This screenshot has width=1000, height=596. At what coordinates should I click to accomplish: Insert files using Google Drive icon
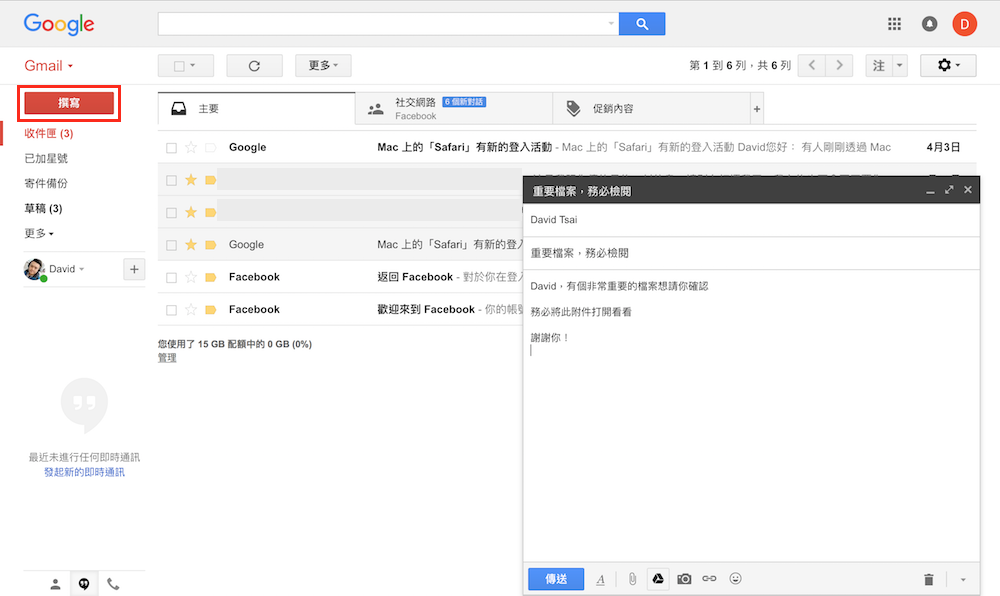click(658, 579)
